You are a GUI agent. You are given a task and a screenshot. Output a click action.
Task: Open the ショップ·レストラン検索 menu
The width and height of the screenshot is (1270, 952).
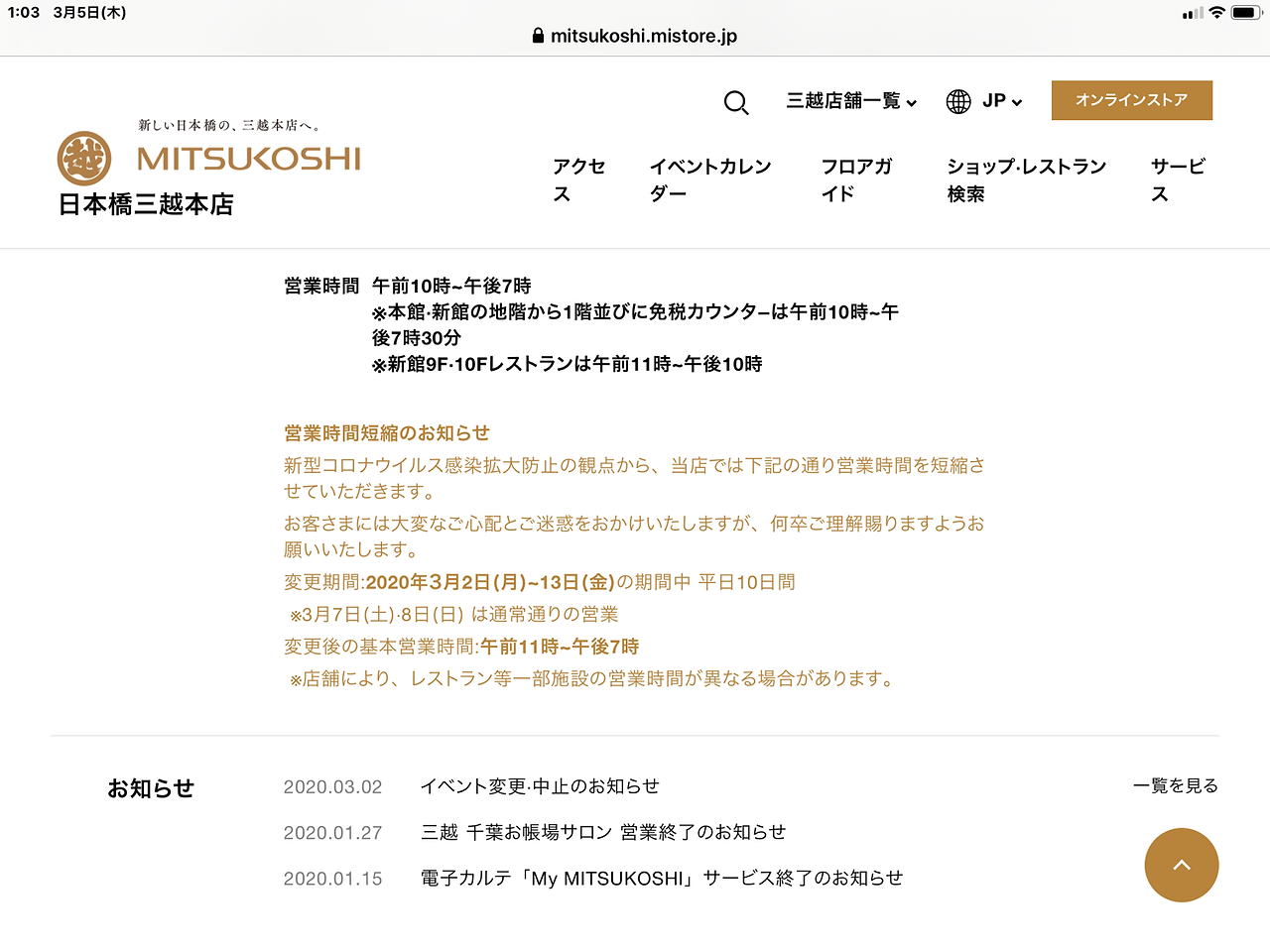1027,179
